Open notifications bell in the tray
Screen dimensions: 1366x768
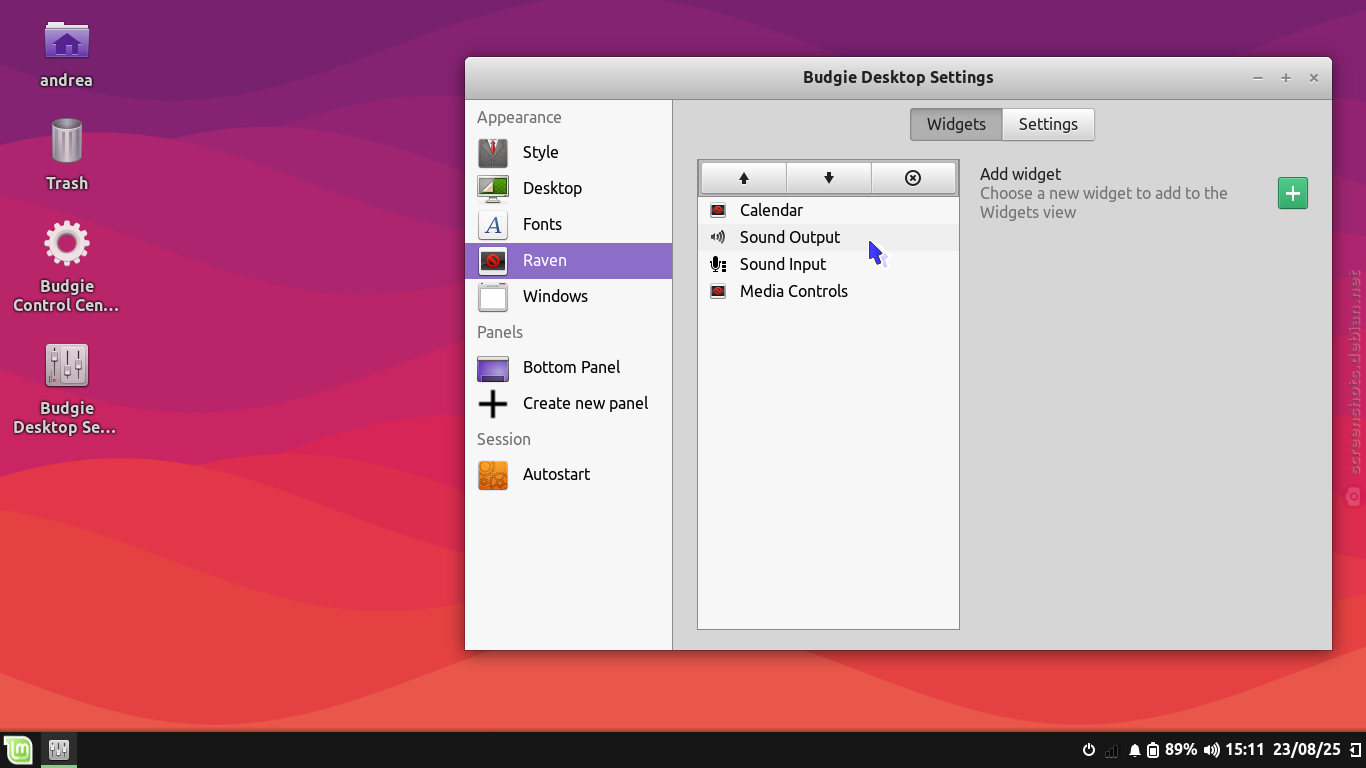coord(1134,750)
